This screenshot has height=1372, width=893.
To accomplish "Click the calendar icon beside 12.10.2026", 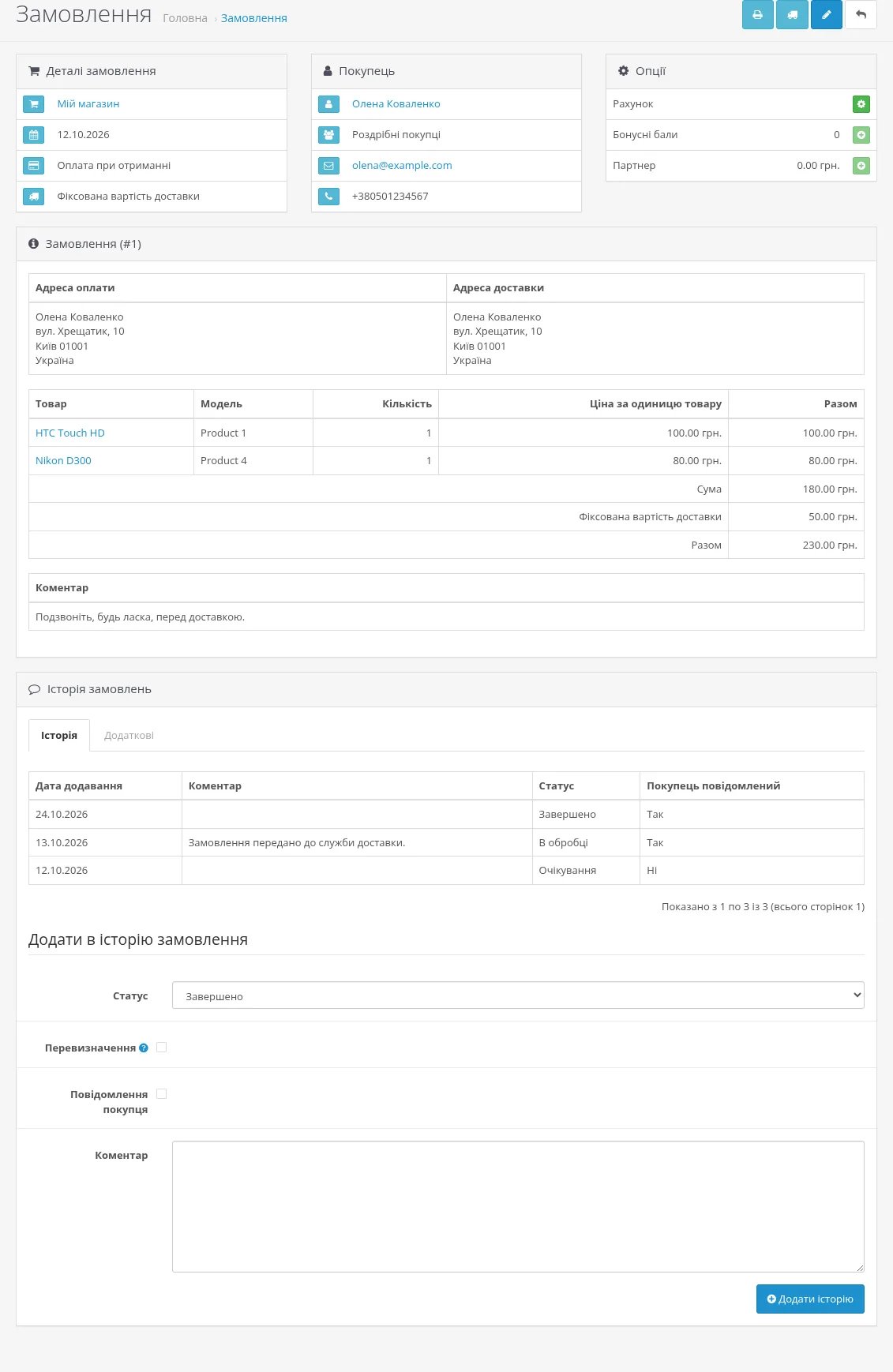I will 33,135.
